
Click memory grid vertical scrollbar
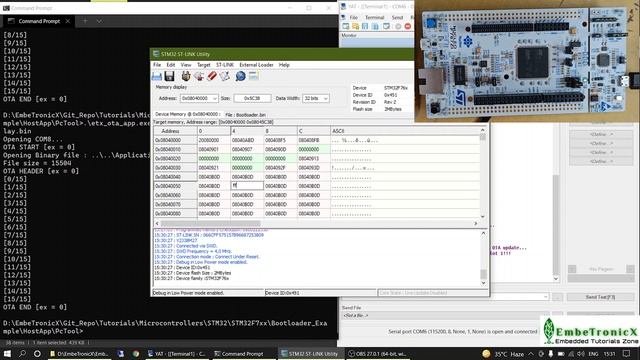tap(483, 173)
